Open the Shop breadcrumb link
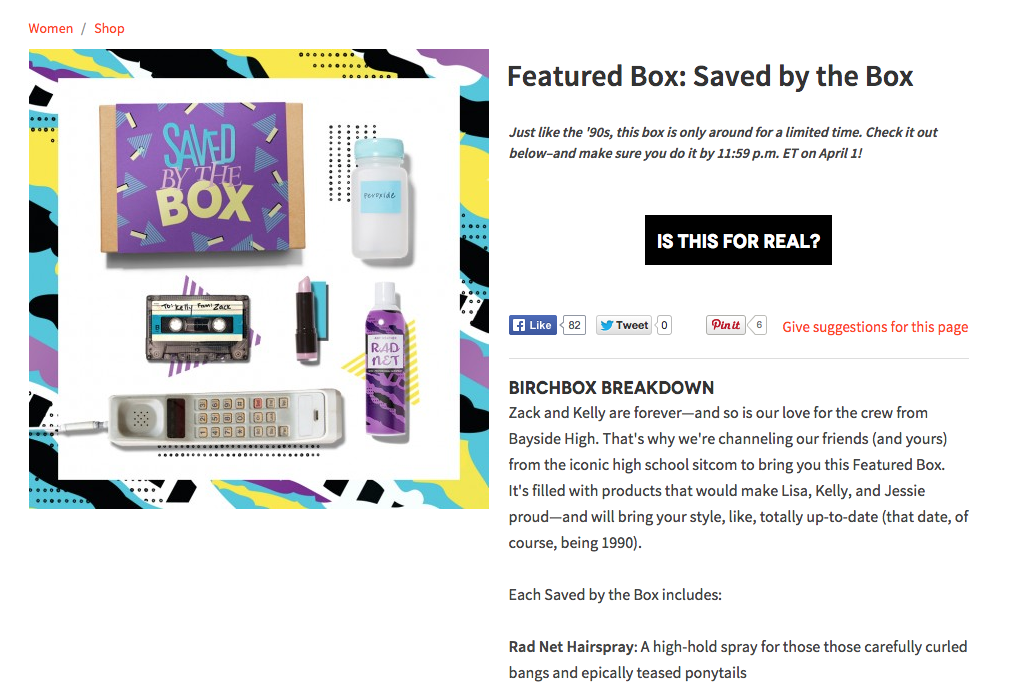The image size is (1035, 691). click(109, 28)
